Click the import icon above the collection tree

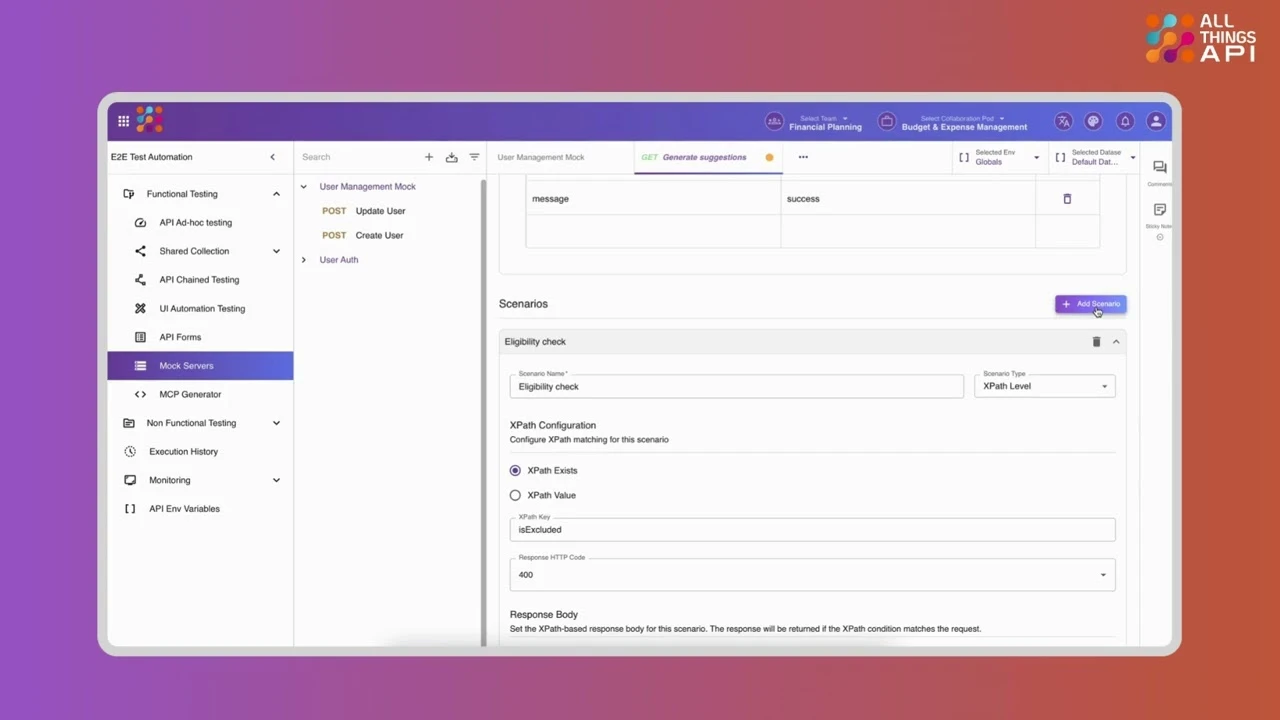click(x=451, y=157)
